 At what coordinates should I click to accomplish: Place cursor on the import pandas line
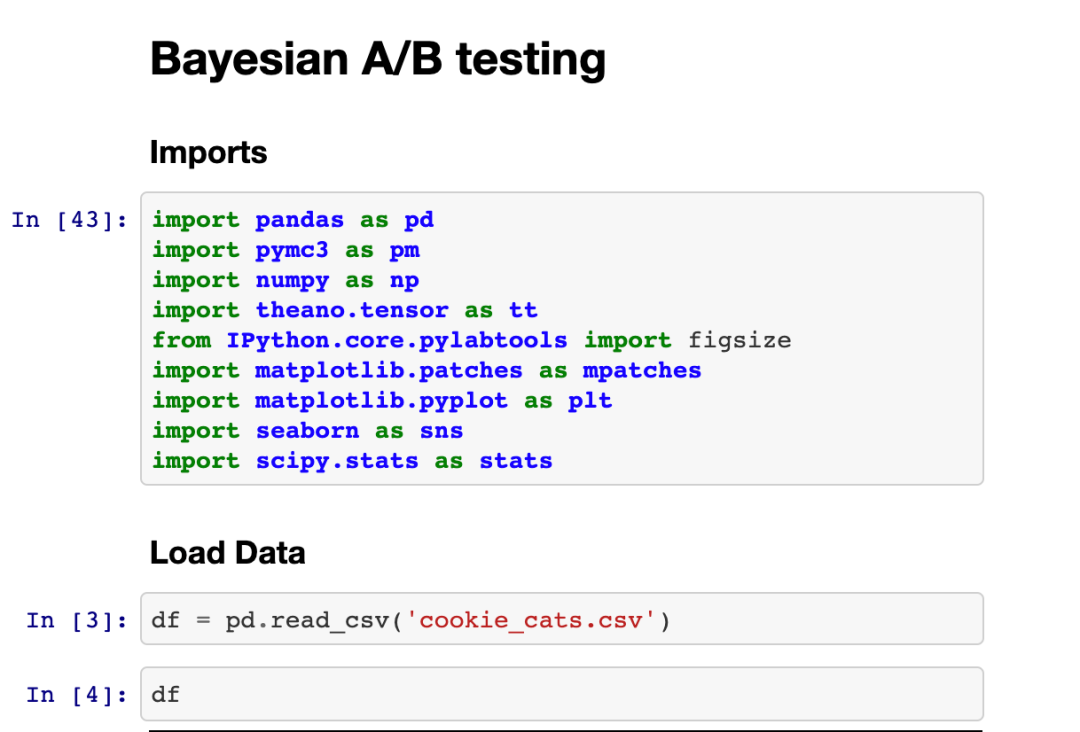[x=293, y=220]
